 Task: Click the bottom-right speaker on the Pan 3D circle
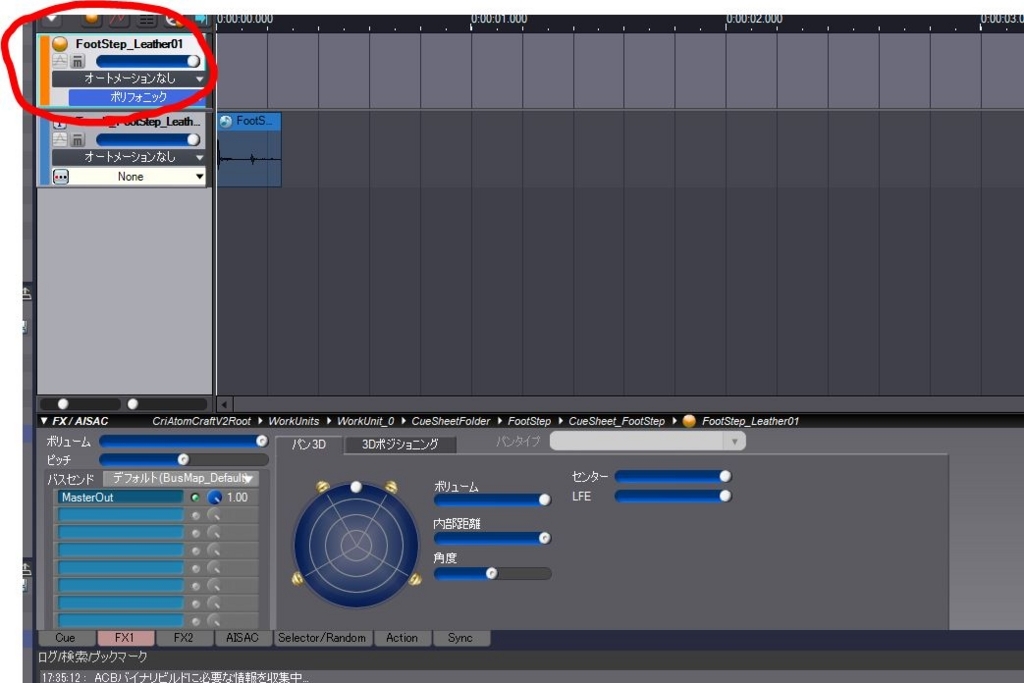415,578
